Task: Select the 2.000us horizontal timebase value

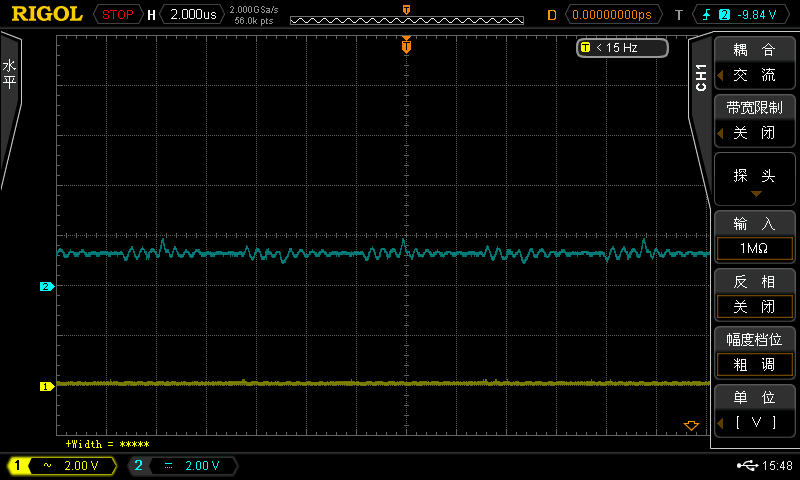Action: coord(193,14)
